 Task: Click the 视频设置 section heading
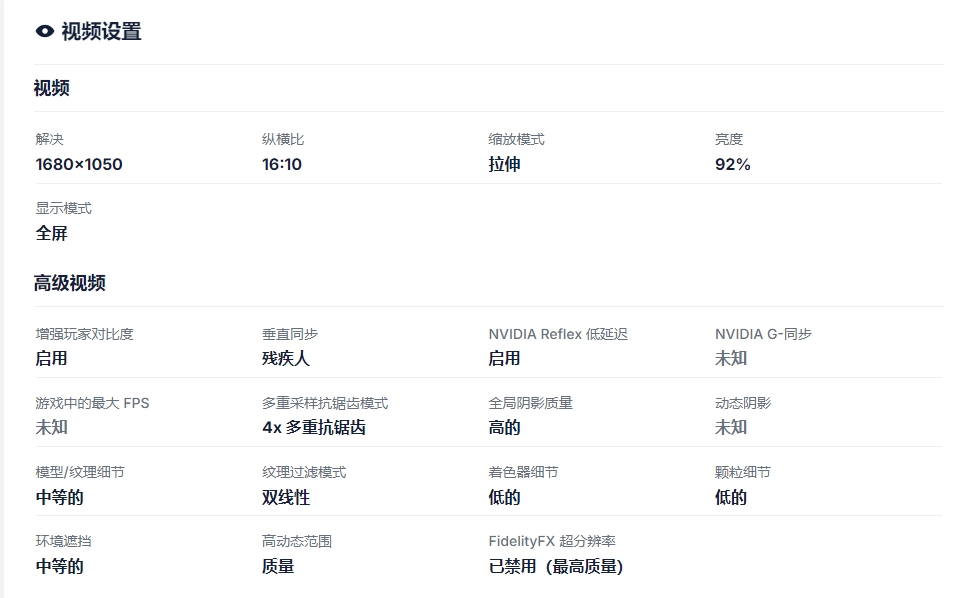coord(101,31)
